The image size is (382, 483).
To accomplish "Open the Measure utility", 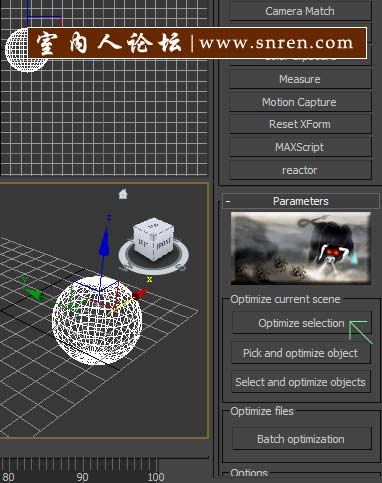I will 300,79.
